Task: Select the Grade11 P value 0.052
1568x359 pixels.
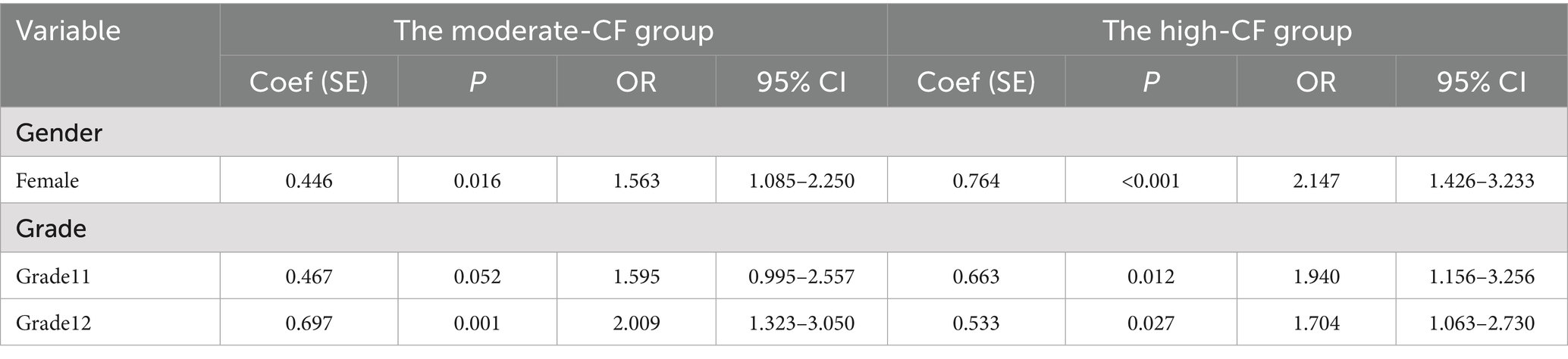Action: pos(477,276)
